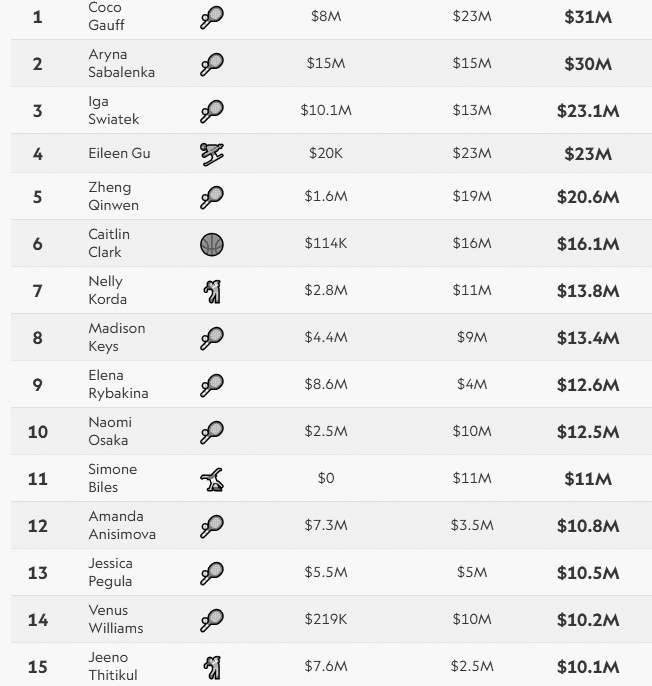Click the tennis icon beside Aryna Sabalenka
Image resolution: width=652 pixels, height=686 pixels.
pos(211,64)
